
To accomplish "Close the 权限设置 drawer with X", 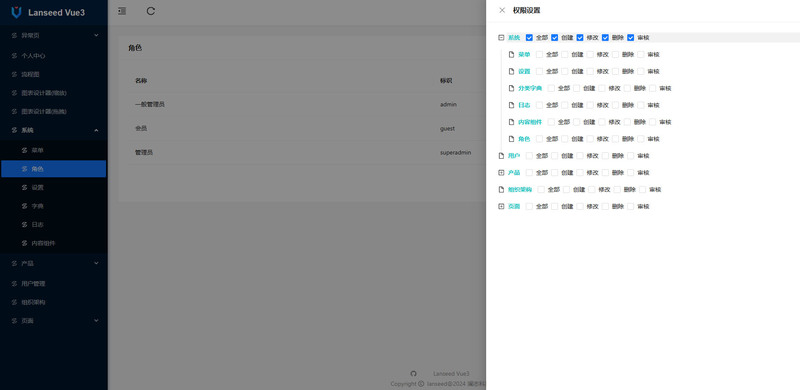I will [502, 10].
